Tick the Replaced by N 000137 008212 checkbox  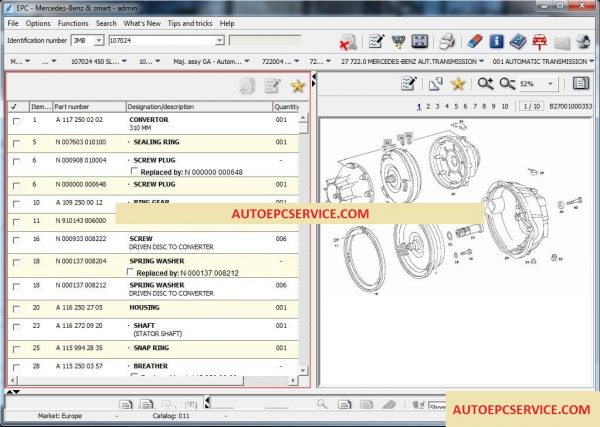tap(130, 272)
